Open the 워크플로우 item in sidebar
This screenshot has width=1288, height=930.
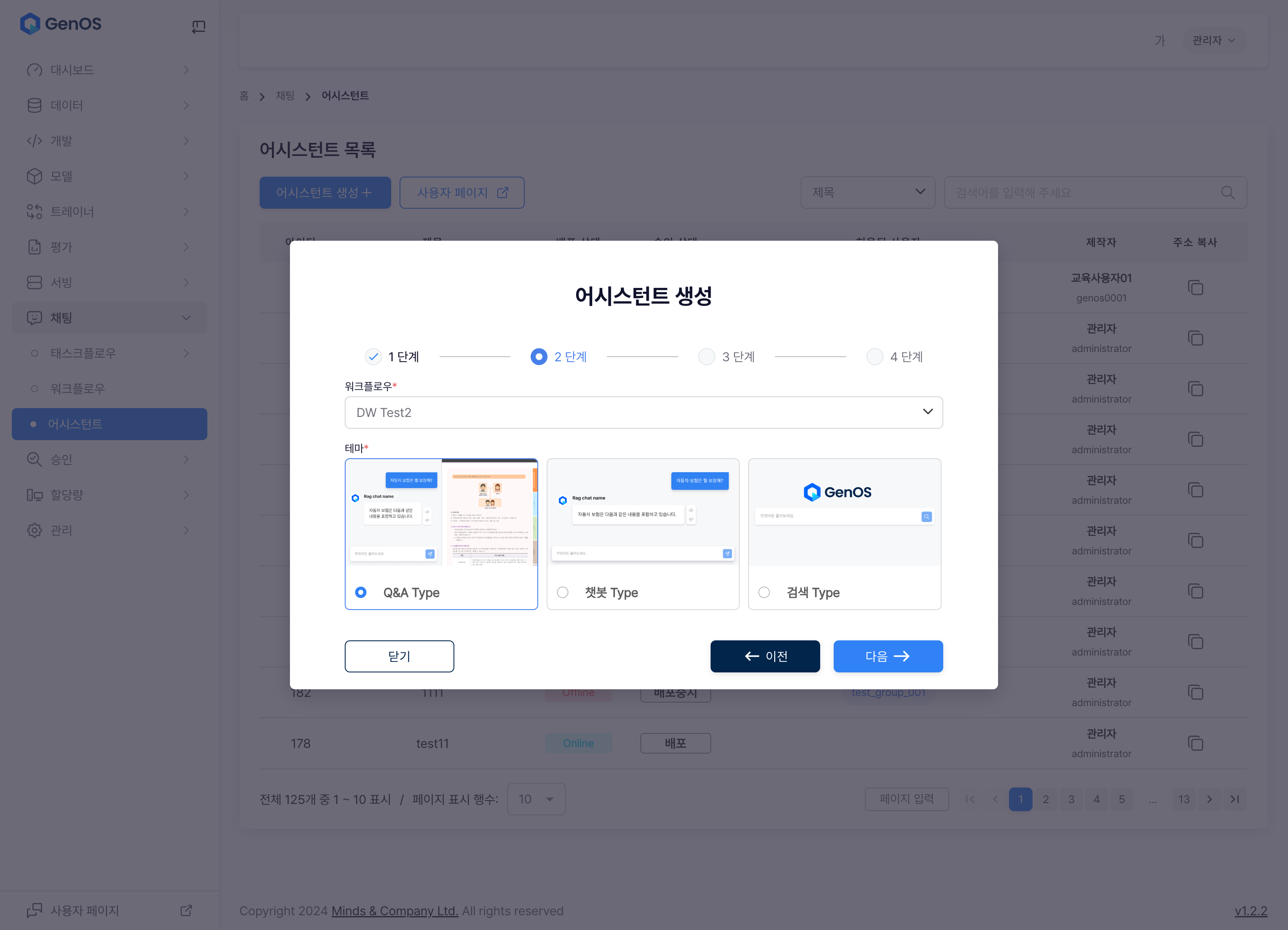pyautogui.click(x=78, y=389)
